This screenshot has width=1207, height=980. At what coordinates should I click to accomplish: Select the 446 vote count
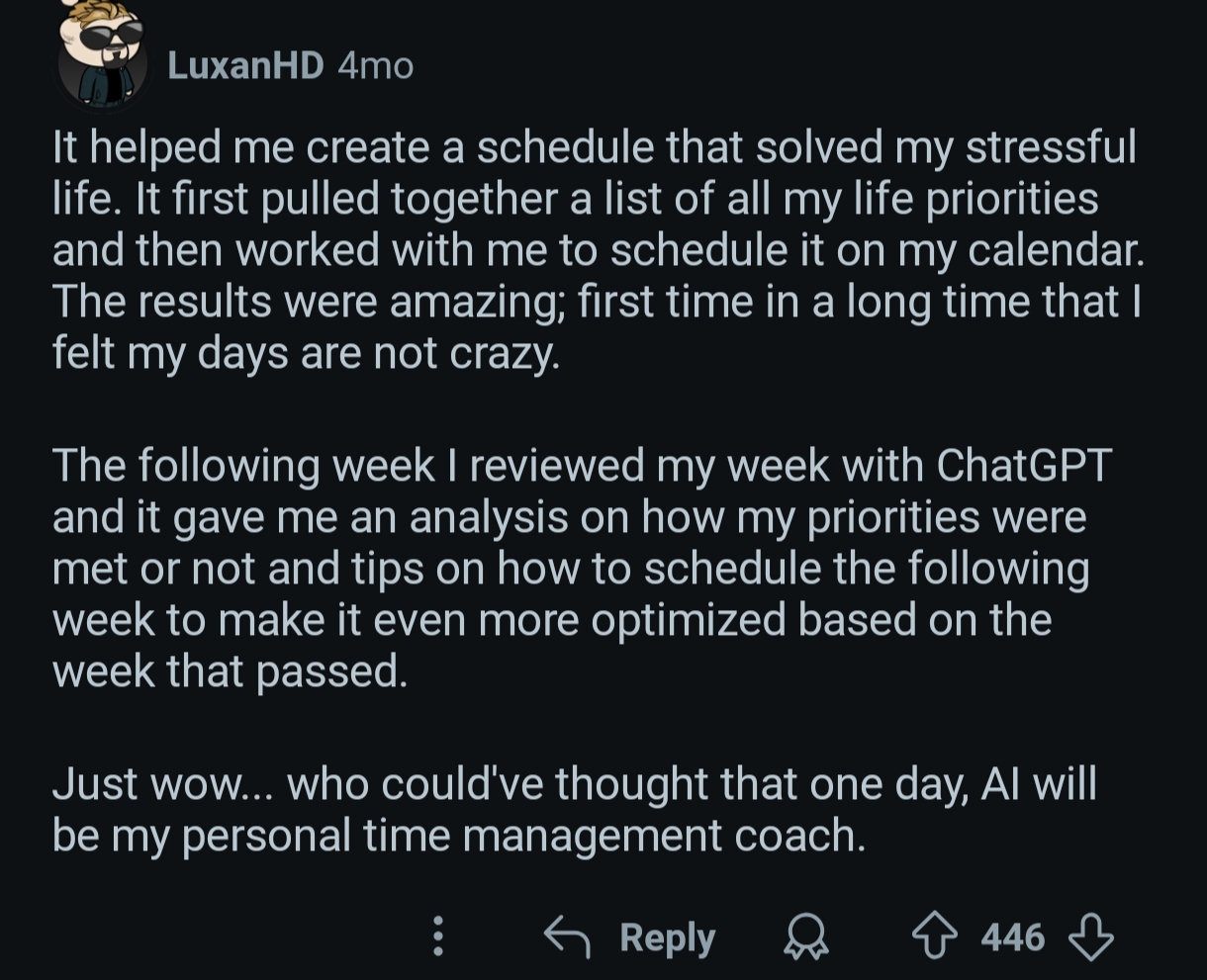point(1012,936)
